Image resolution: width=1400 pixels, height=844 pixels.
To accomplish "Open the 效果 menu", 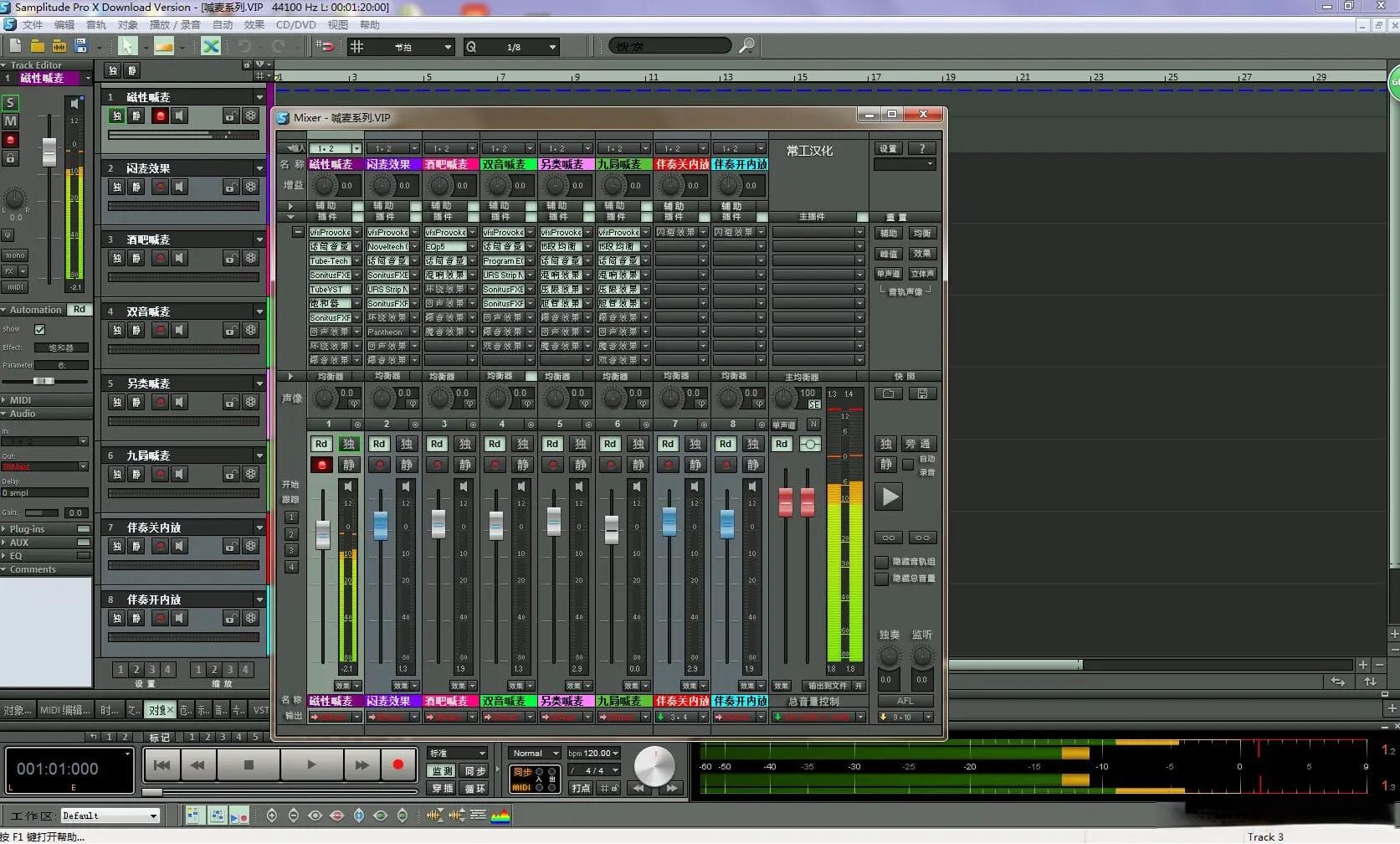I will (254, 25).
